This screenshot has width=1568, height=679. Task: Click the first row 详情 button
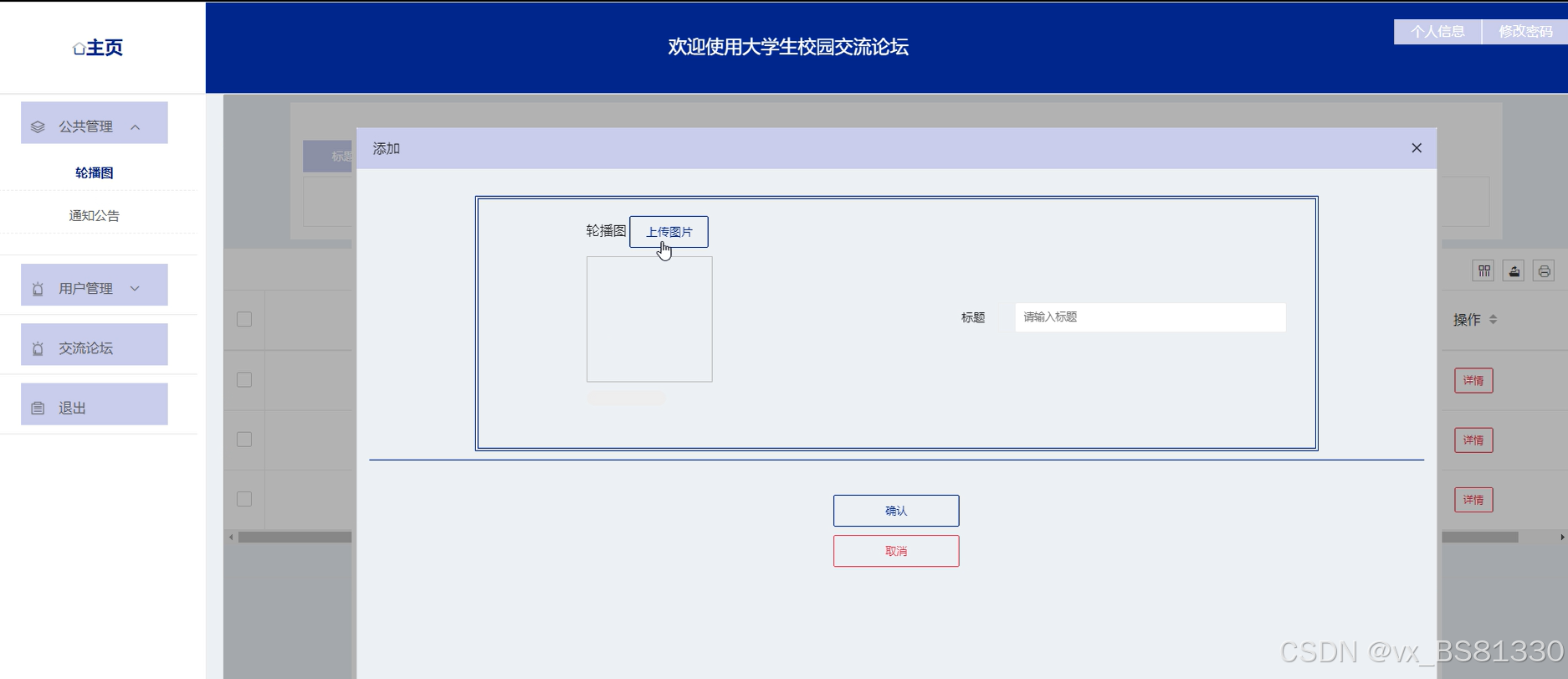(1473, 380)
